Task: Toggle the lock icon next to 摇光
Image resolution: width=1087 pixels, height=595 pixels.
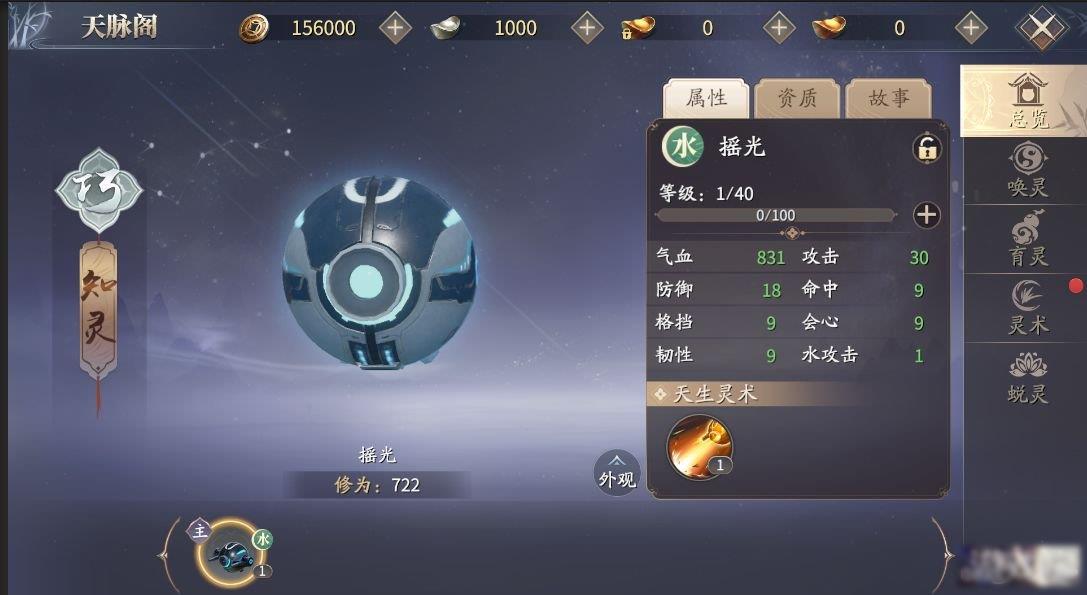Action: point(927,148)
